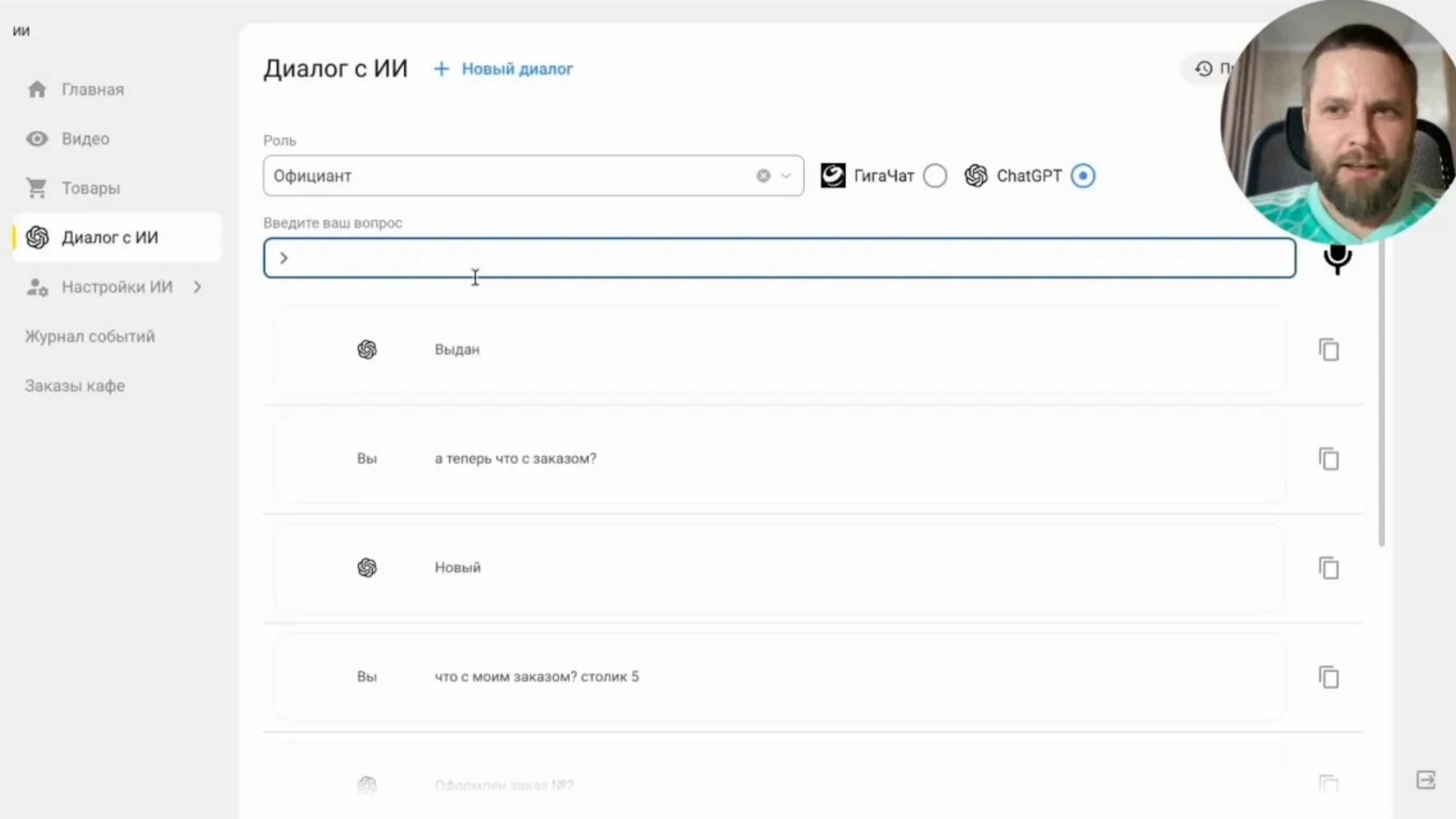Select the ГигаЧат radio button
Viewport: 1456px width, 819px height.
tap(936, 175)
